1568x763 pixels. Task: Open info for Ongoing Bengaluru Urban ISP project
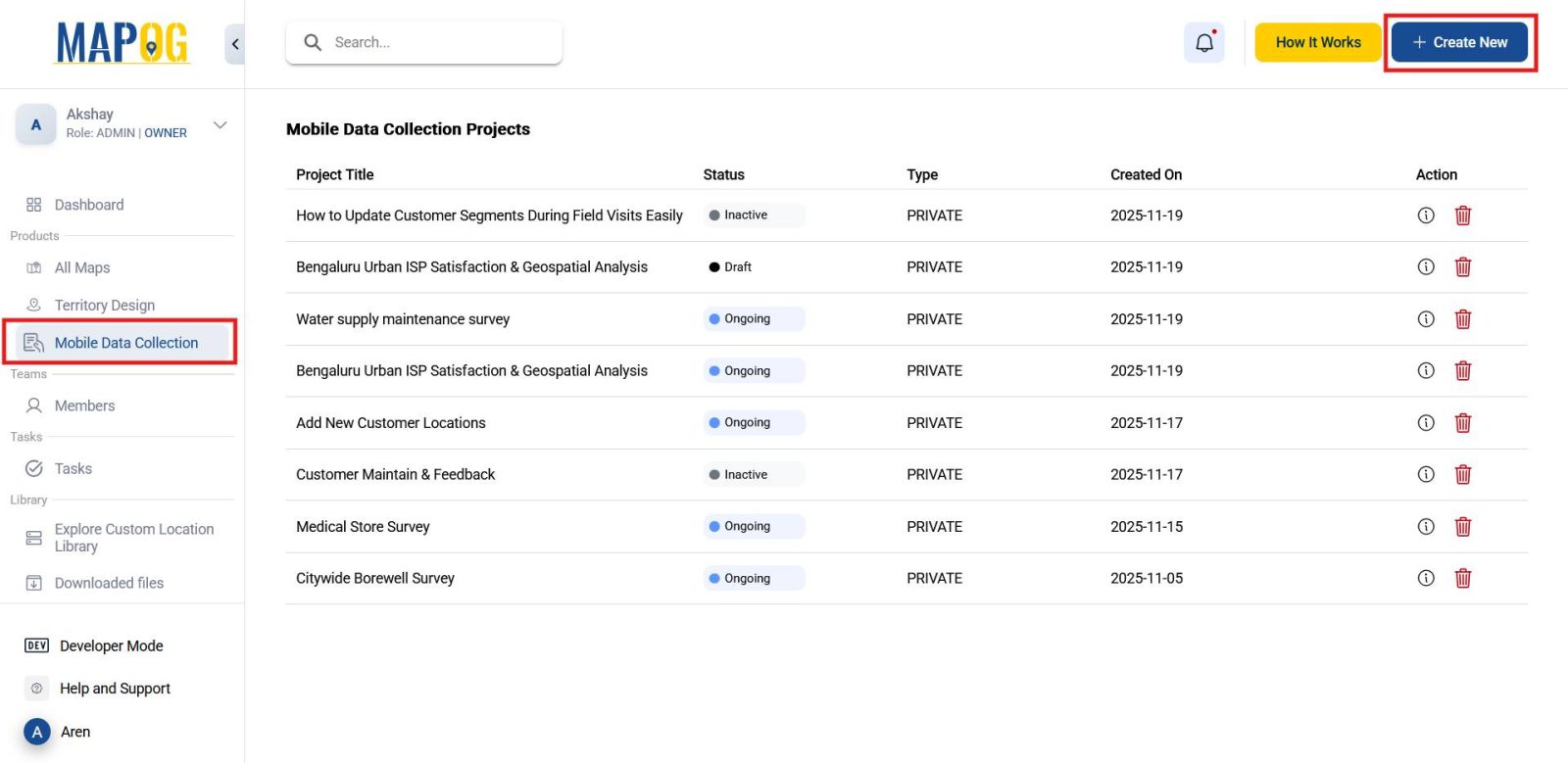pos(1426,370)
